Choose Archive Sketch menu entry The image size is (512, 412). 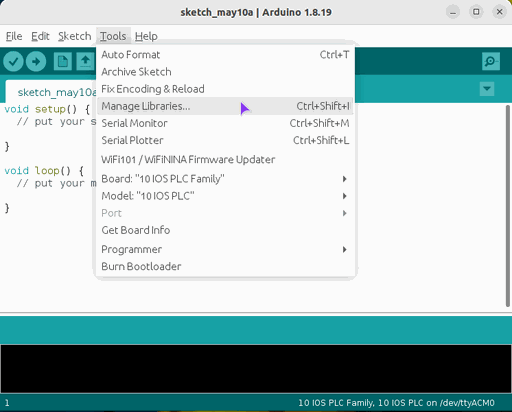[225, 72]
